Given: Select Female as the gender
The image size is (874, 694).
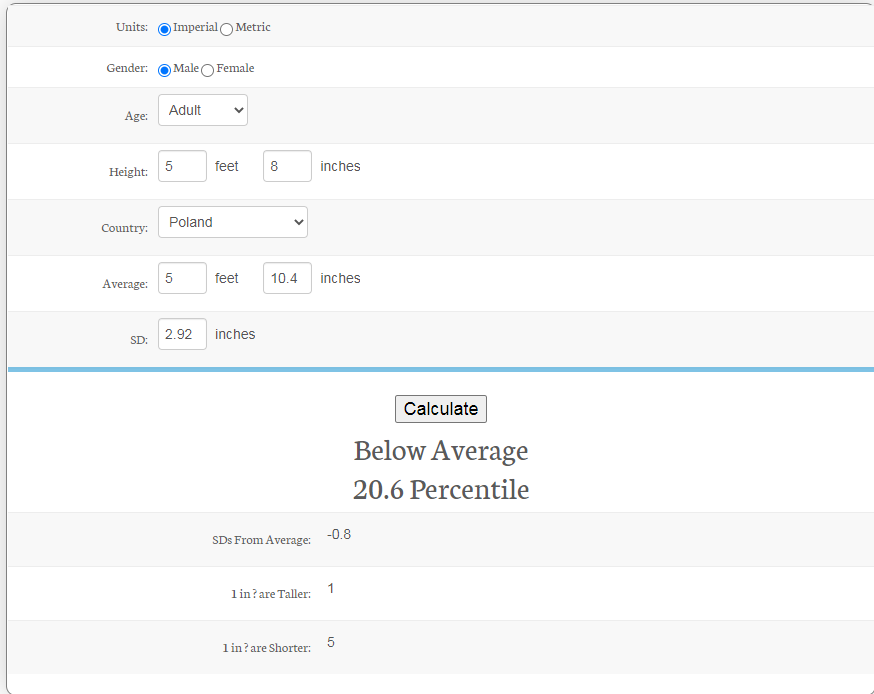Looking at the screenshot, I should click(208, 70).
